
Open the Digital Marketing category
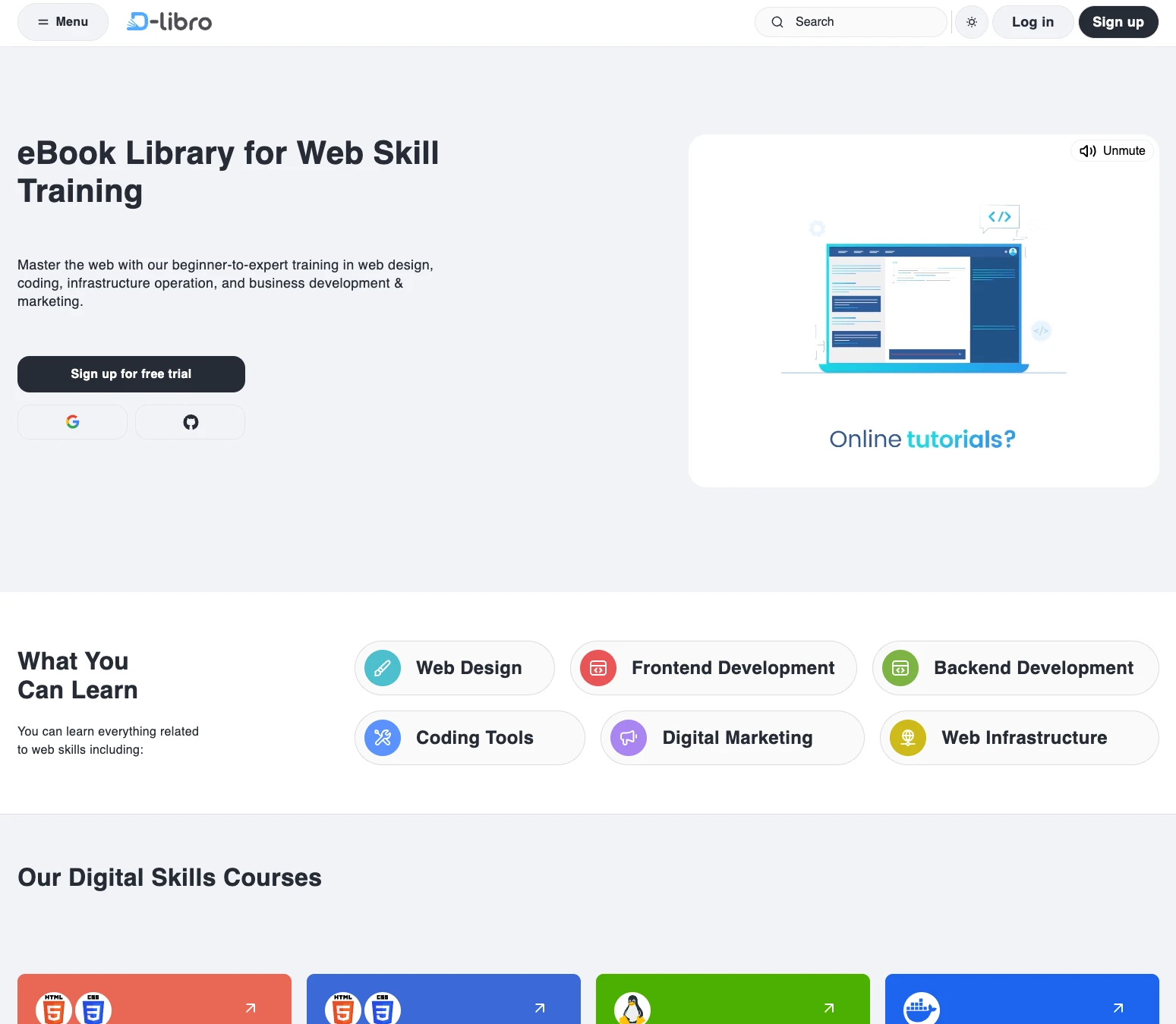(732, 738)
